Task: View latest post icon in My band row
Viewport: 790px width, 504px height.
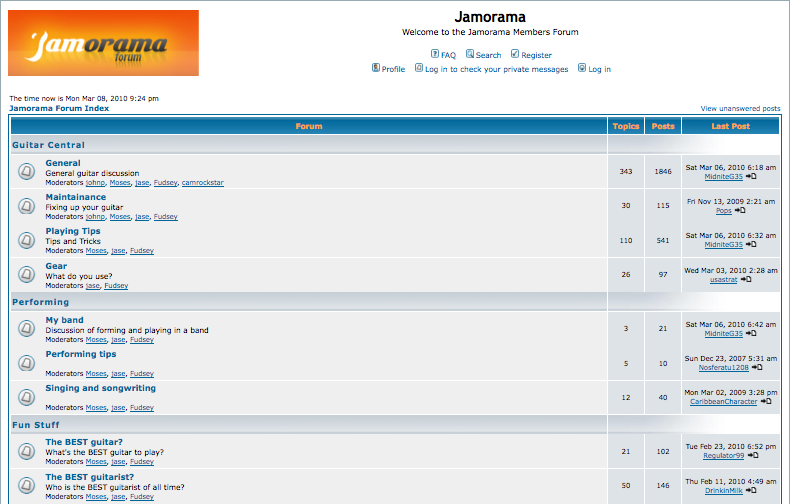Action: tap(751, 334)
